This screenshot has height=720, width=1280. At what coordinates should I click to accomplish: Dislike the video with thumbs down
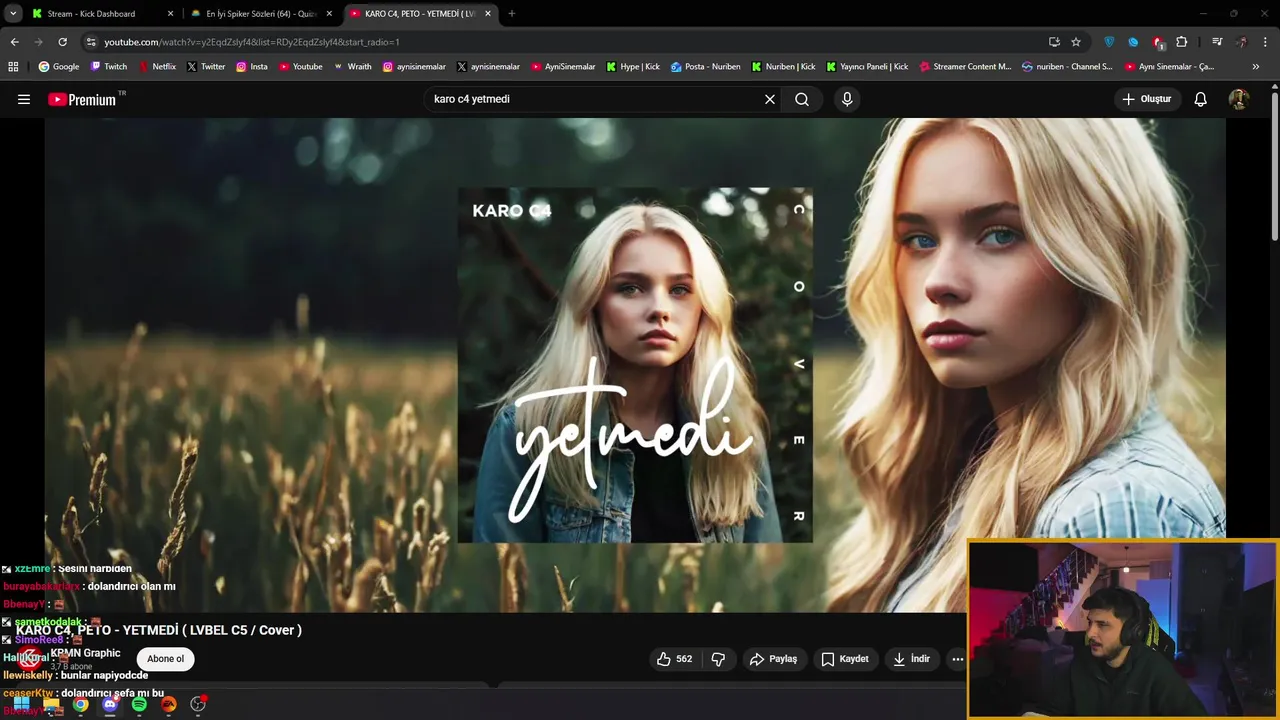pos(718,659)
